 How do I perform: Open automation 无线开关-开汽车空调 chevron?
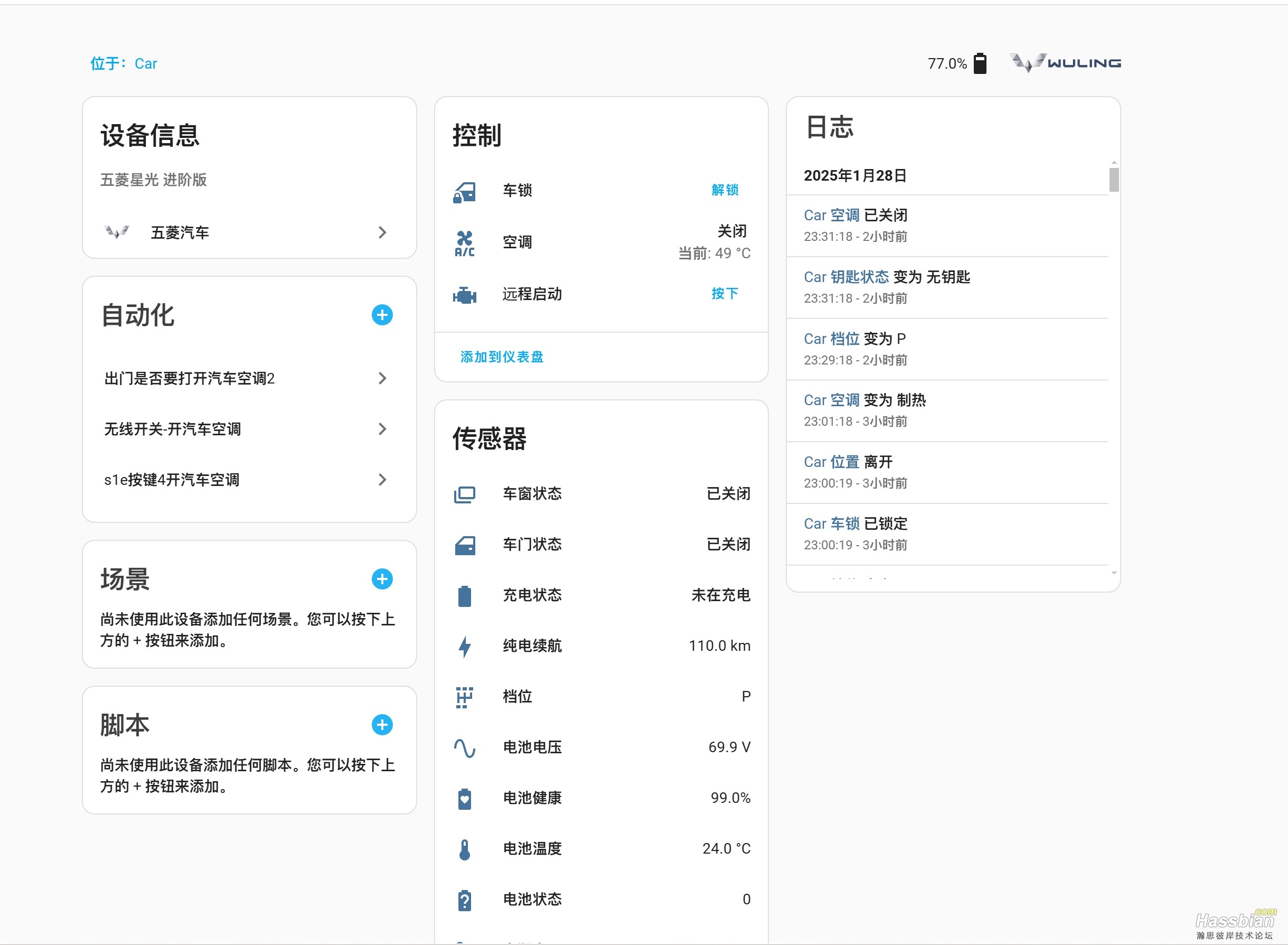click(x=382, y=429)
